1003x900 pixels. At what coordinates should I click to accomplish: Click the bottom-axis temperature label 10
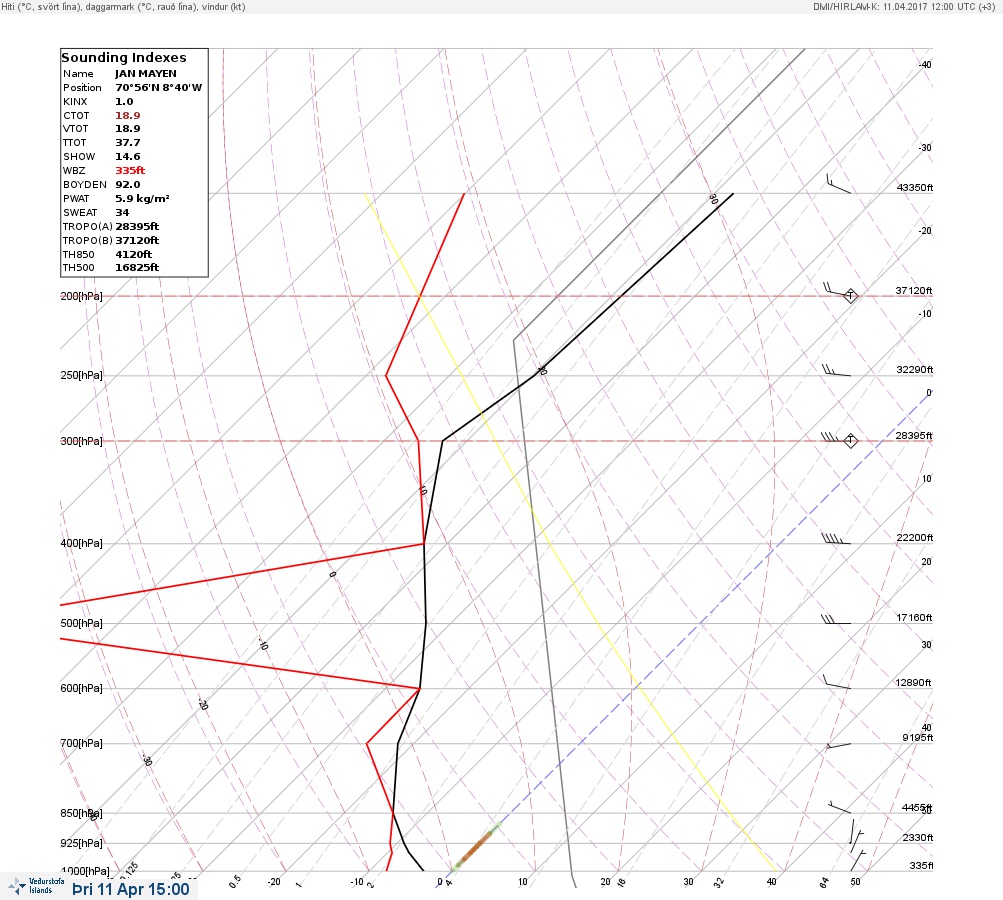523,881
